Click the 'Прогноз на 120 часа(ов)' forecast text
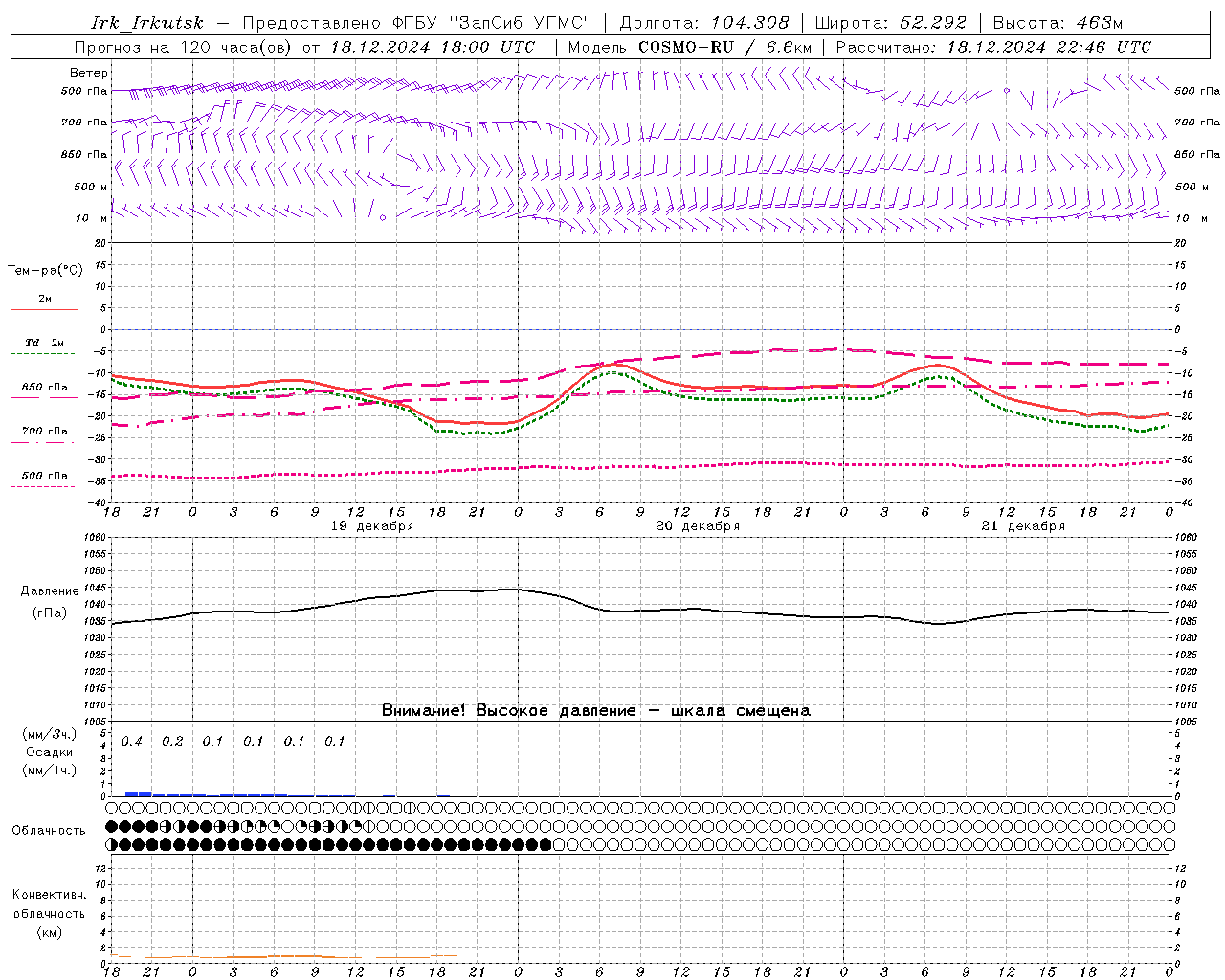The height and width of the screenshot is (980, 1225). (184, 47)
